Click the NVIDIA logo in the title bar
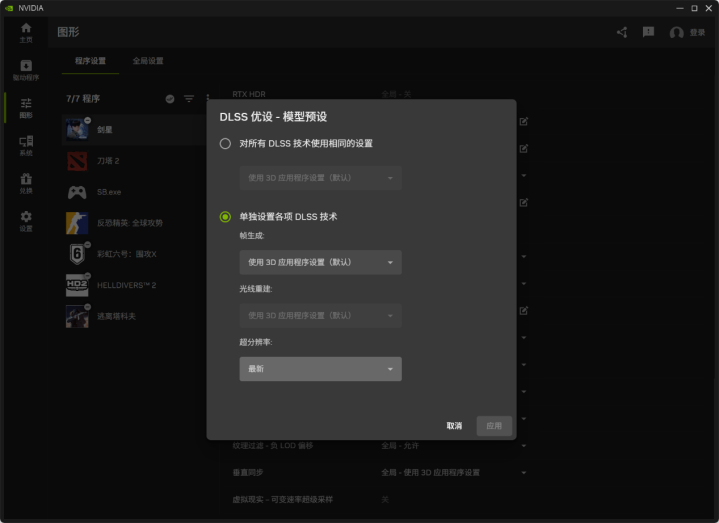The image size is (719, 523). tap(9, 8)
